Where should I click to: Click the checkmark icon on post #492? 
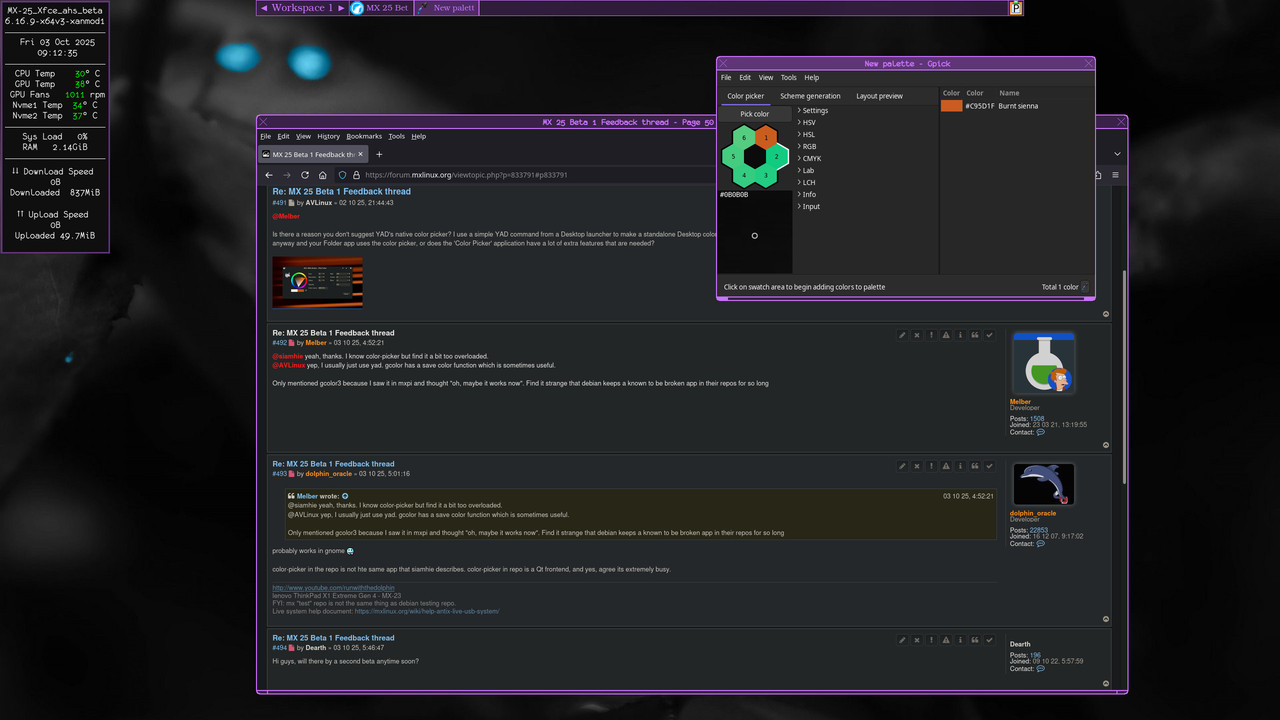pos(990,335)
